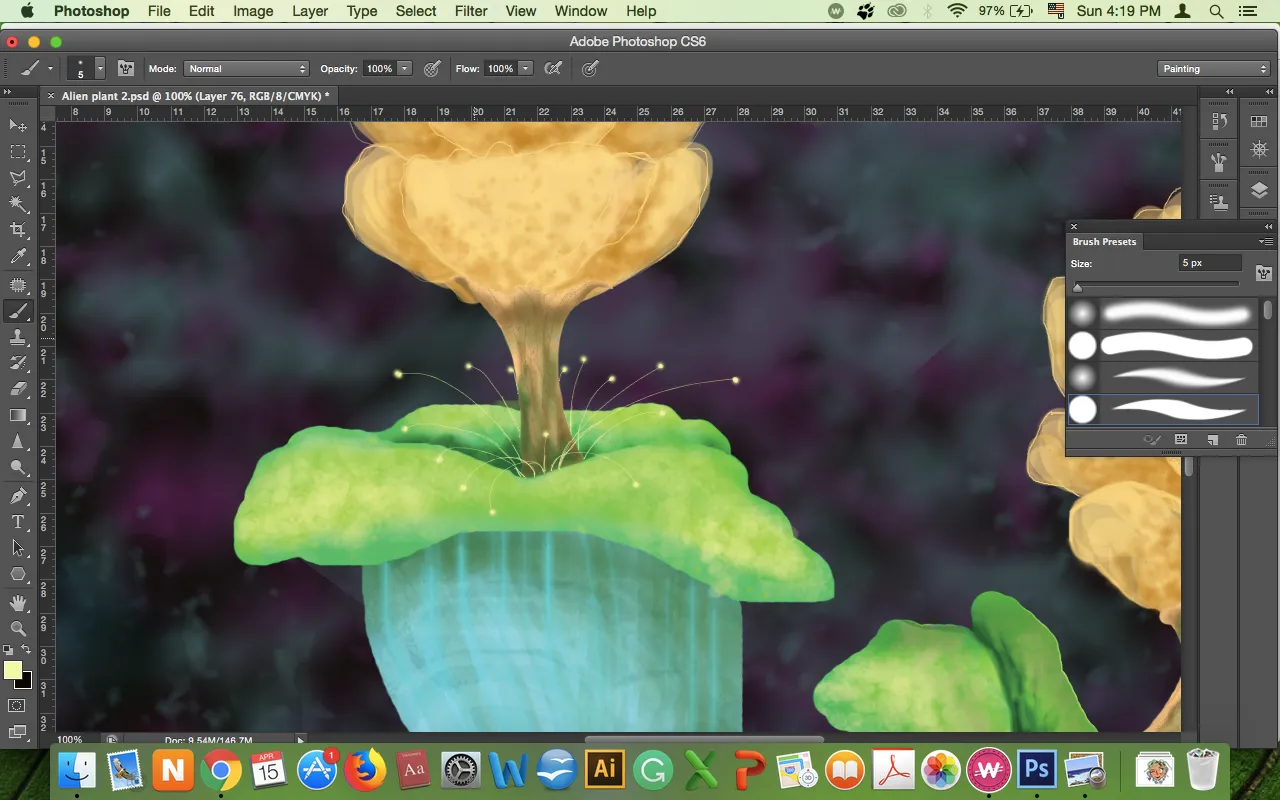Create a new brush preset
Image resolution: width=1280 pixels, height=800 pixels.
point(1211,439)
